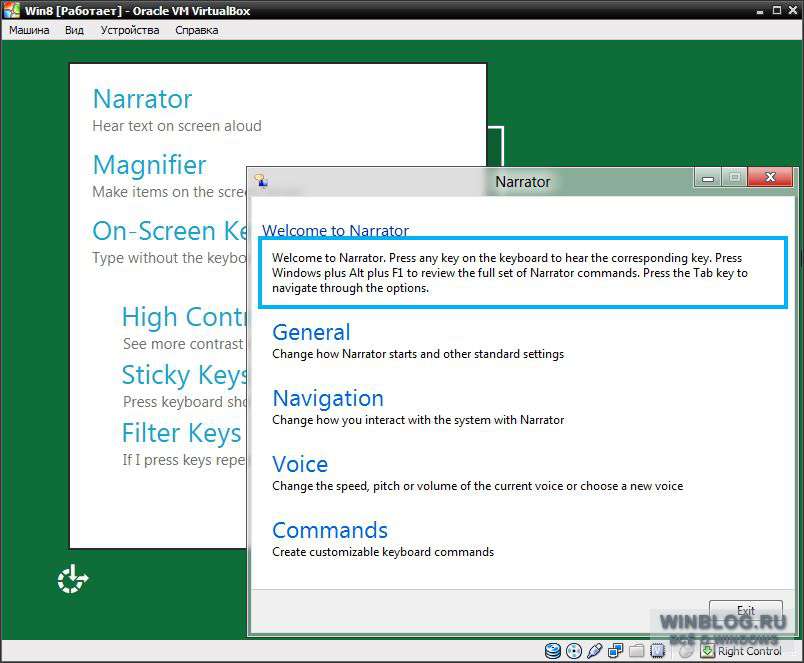Minimize the VirtualBox window
The image size is (804, 663).
click(760, 11)
